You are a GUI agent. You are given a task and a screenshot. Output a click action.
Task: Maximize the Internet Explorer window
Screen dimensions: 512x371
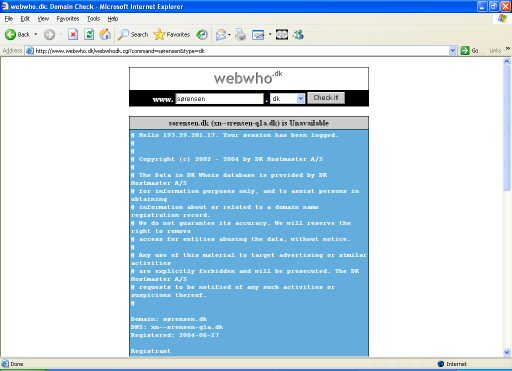[494, 6]
